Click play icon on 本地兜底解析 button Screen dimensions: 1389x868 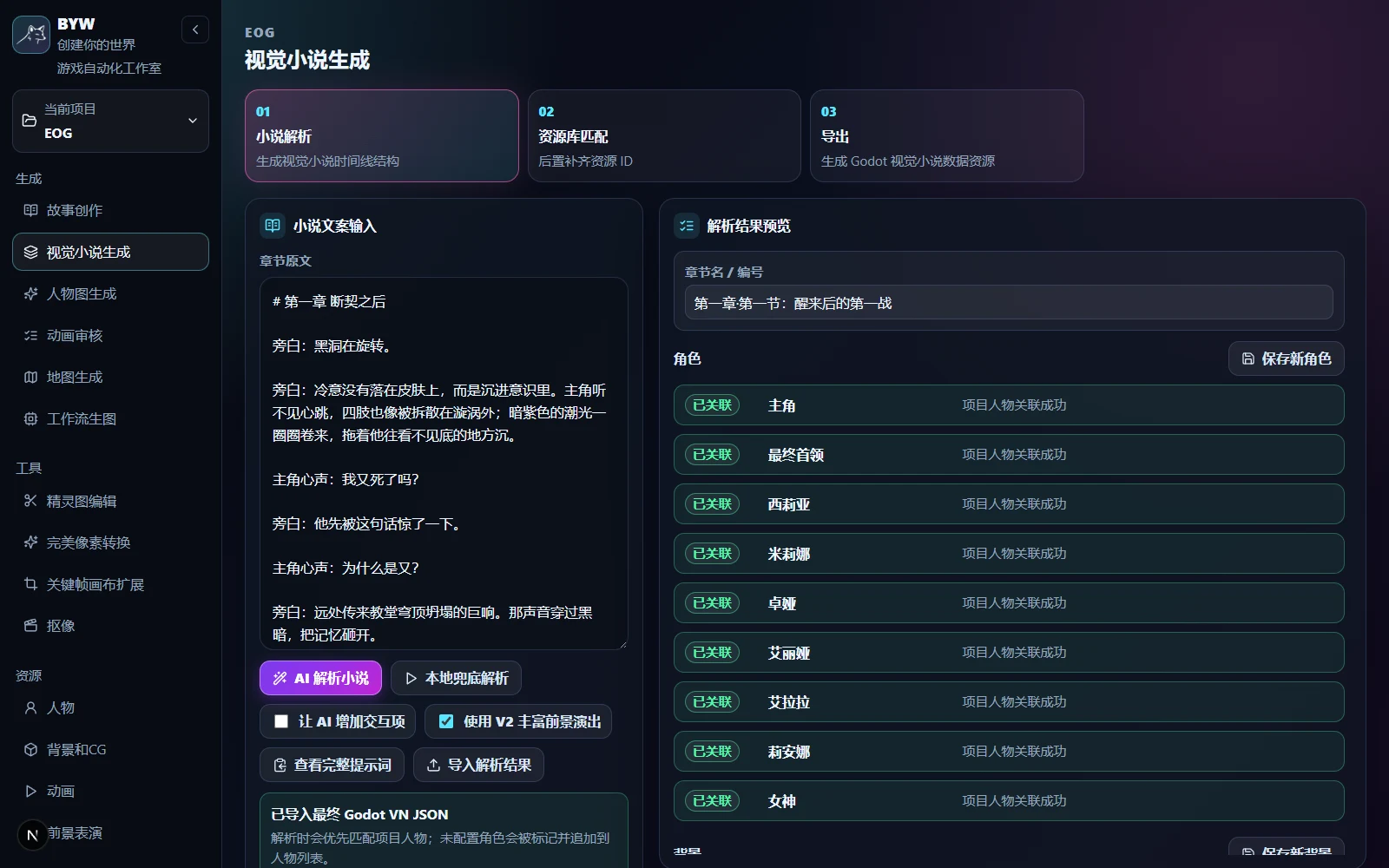point(411,678)
